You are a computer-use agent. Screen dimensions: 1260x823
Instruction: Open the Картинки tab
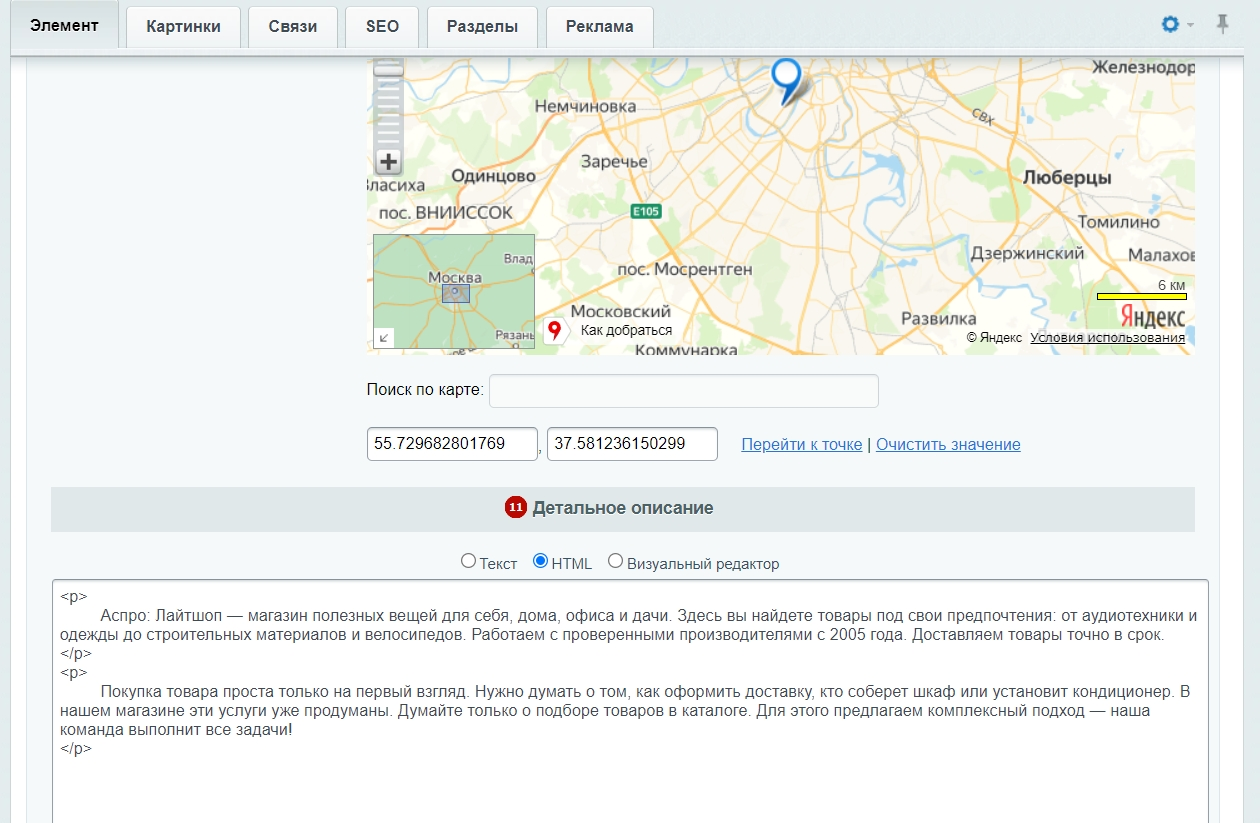pos(183,27)
